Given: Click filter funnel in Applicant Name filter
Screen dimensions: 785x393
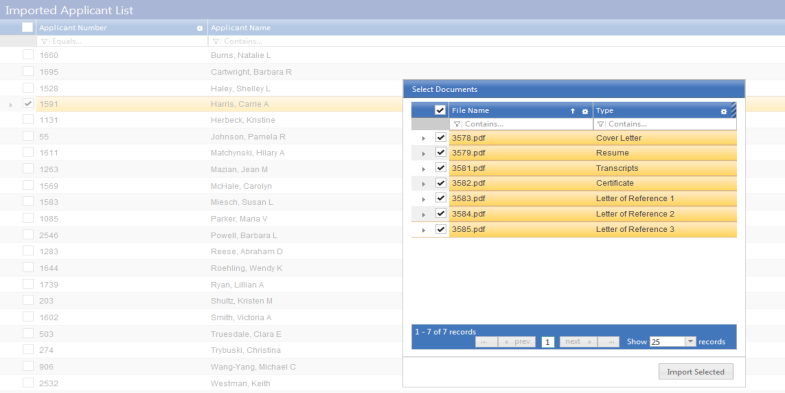Looking at the screenshot, I should point(216,42).
